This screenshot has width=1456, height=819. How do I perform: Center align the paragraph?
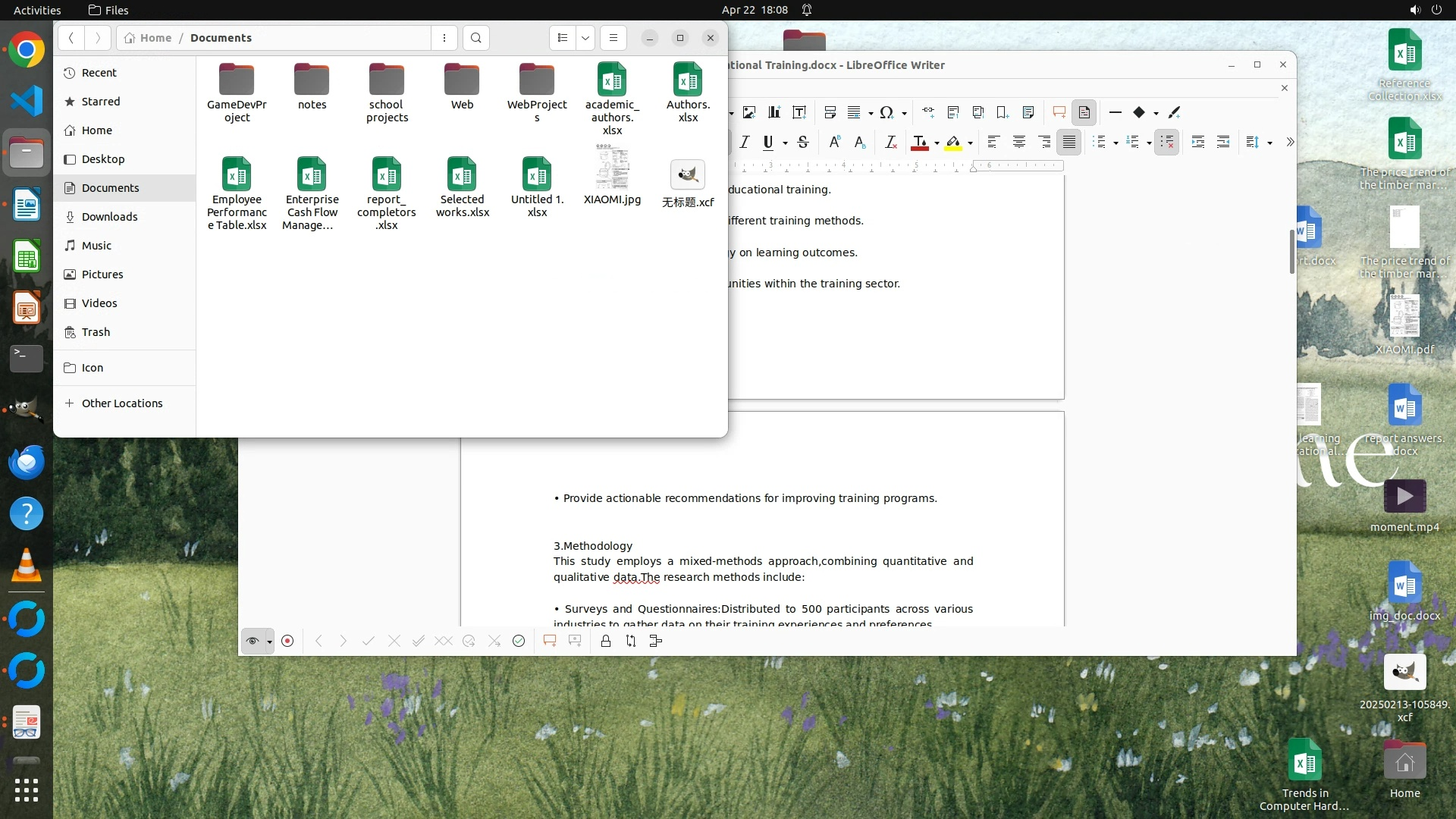point(1019,142)
